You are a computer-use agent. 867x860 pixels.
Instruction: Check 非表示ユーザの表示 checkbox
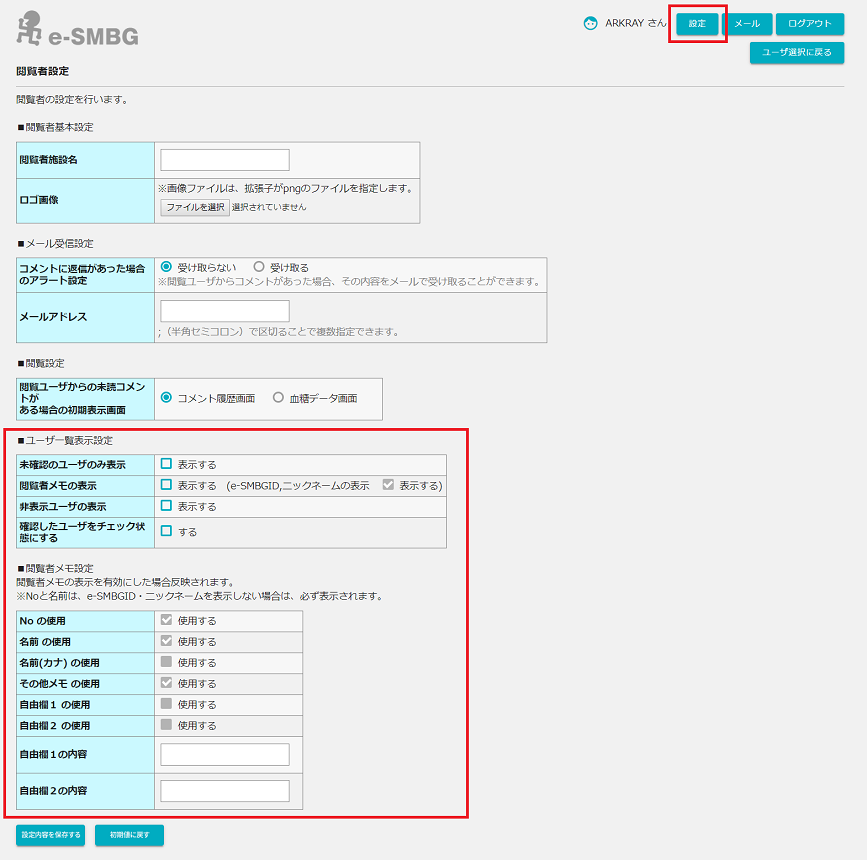[x=167, y=506]
